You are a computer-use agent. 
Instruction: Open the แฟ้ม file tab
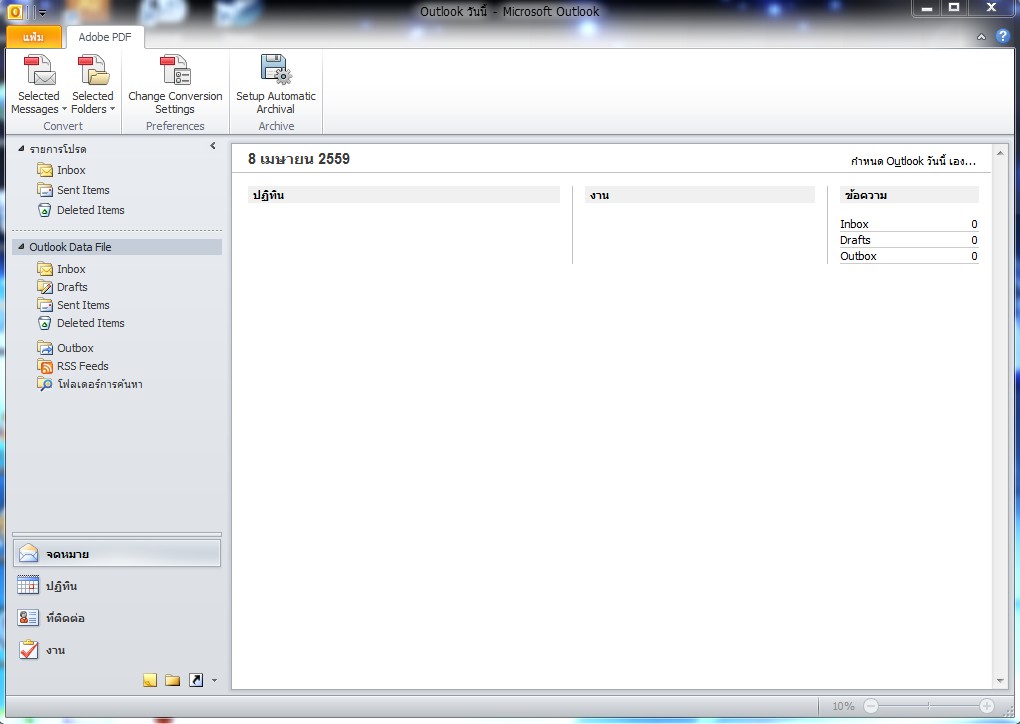(x=33, y=37)
